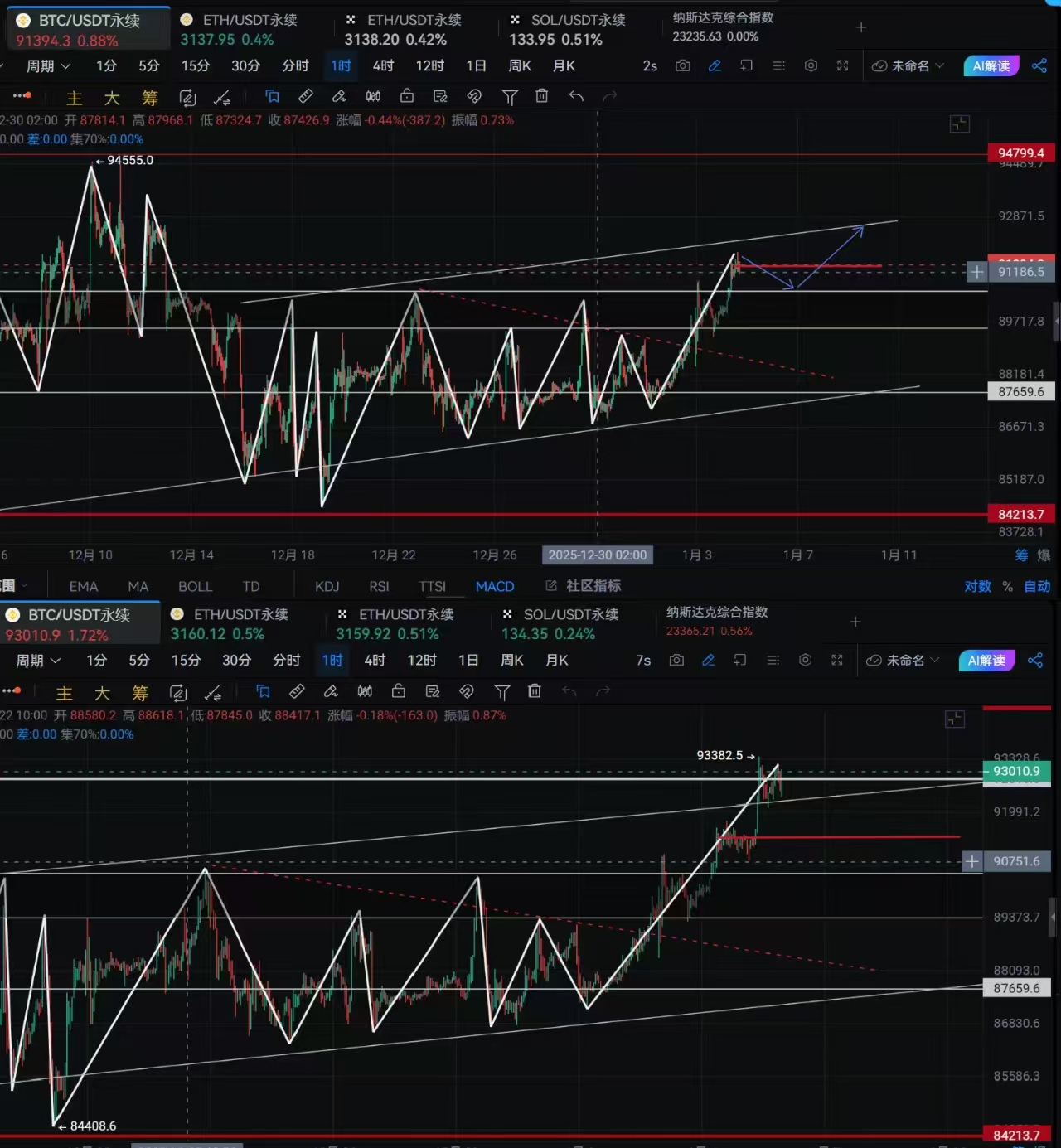Image resolution: width=1061 pixels, height=1148 pixels.
Task: Click 主 main chart button in upper toolbar
Action: coord(74,98)
